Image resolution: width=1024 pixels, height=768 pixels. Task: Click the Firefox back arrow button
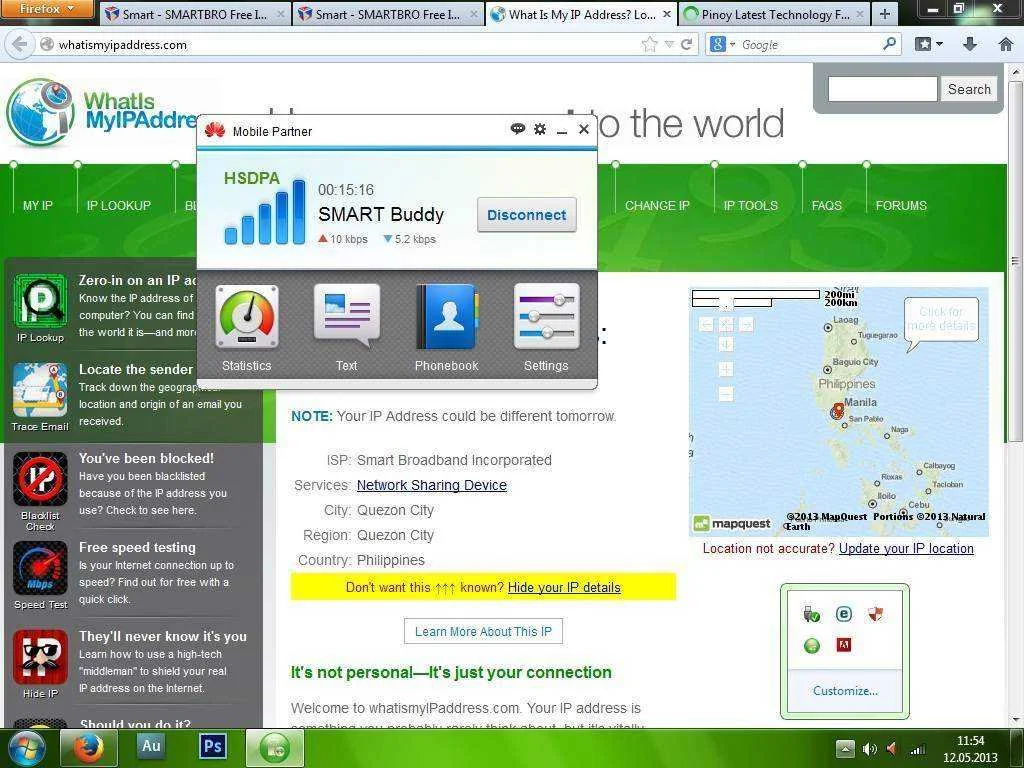[20, 44]
